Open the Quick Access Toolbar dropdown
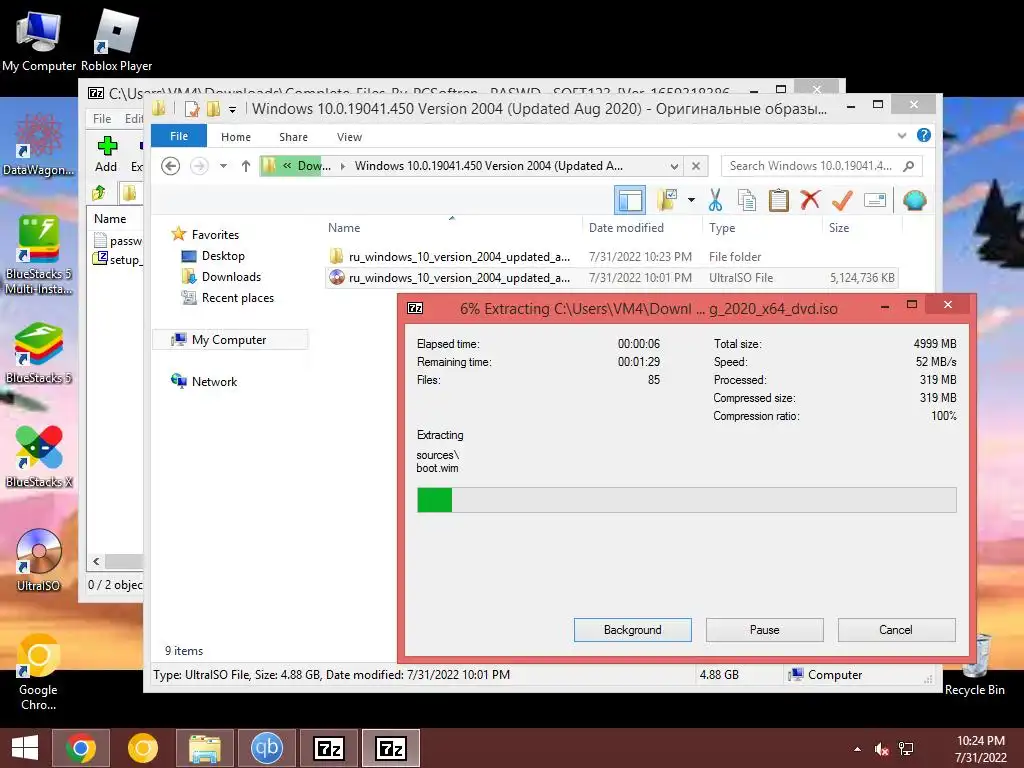Image resolution: width=1024 pixels, height=768 pixels. 232,110
